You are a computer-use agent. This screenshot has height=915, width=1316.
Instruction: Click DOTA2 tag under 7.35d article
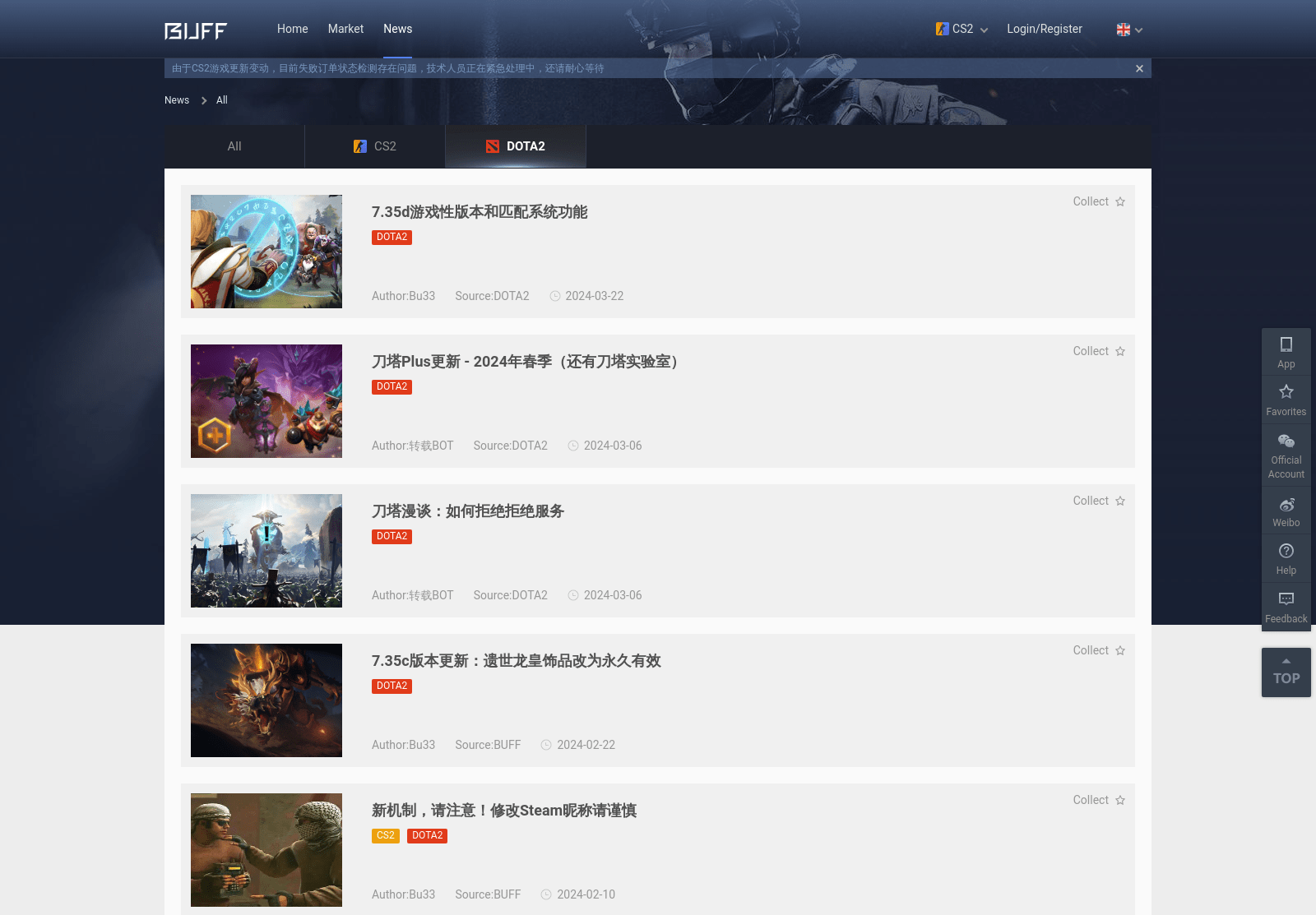[x=392, y=237]
